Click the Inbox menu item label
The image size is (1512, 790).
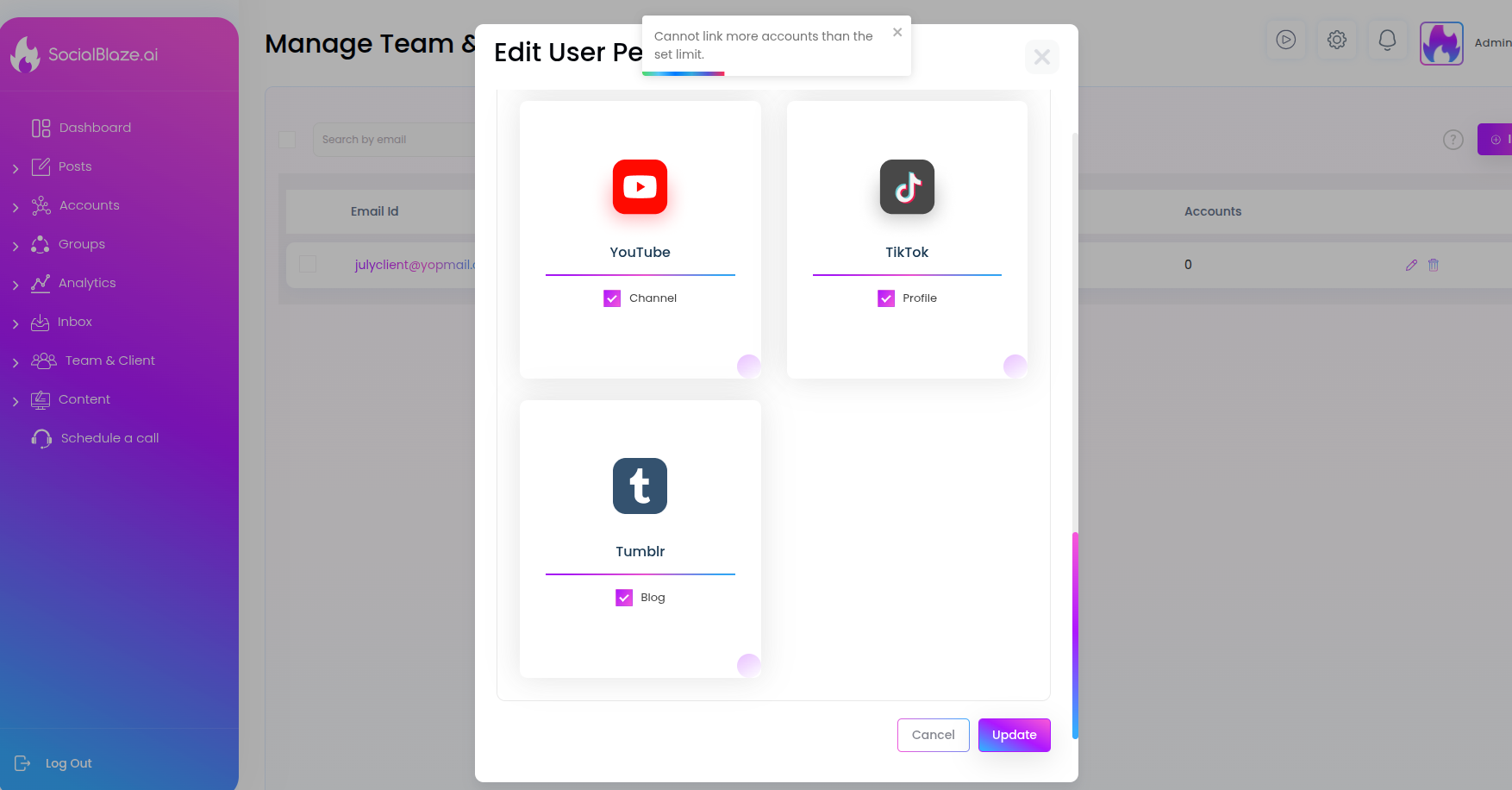(x=75, y=322)
